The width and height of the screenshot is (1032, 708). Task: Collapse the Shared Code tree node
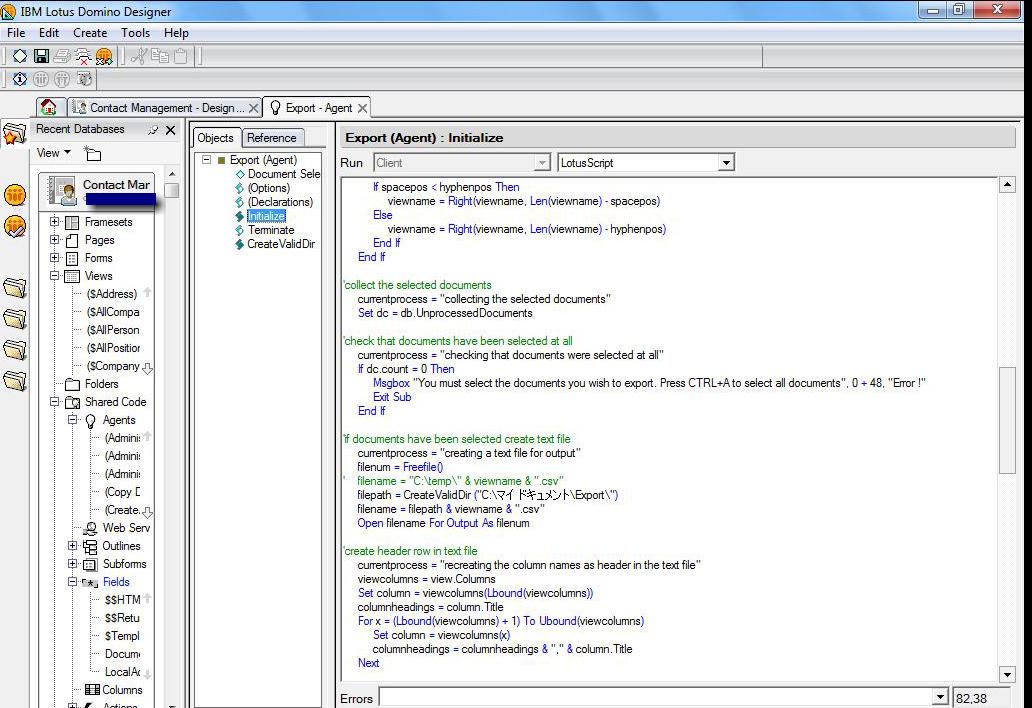coord(55,401)
